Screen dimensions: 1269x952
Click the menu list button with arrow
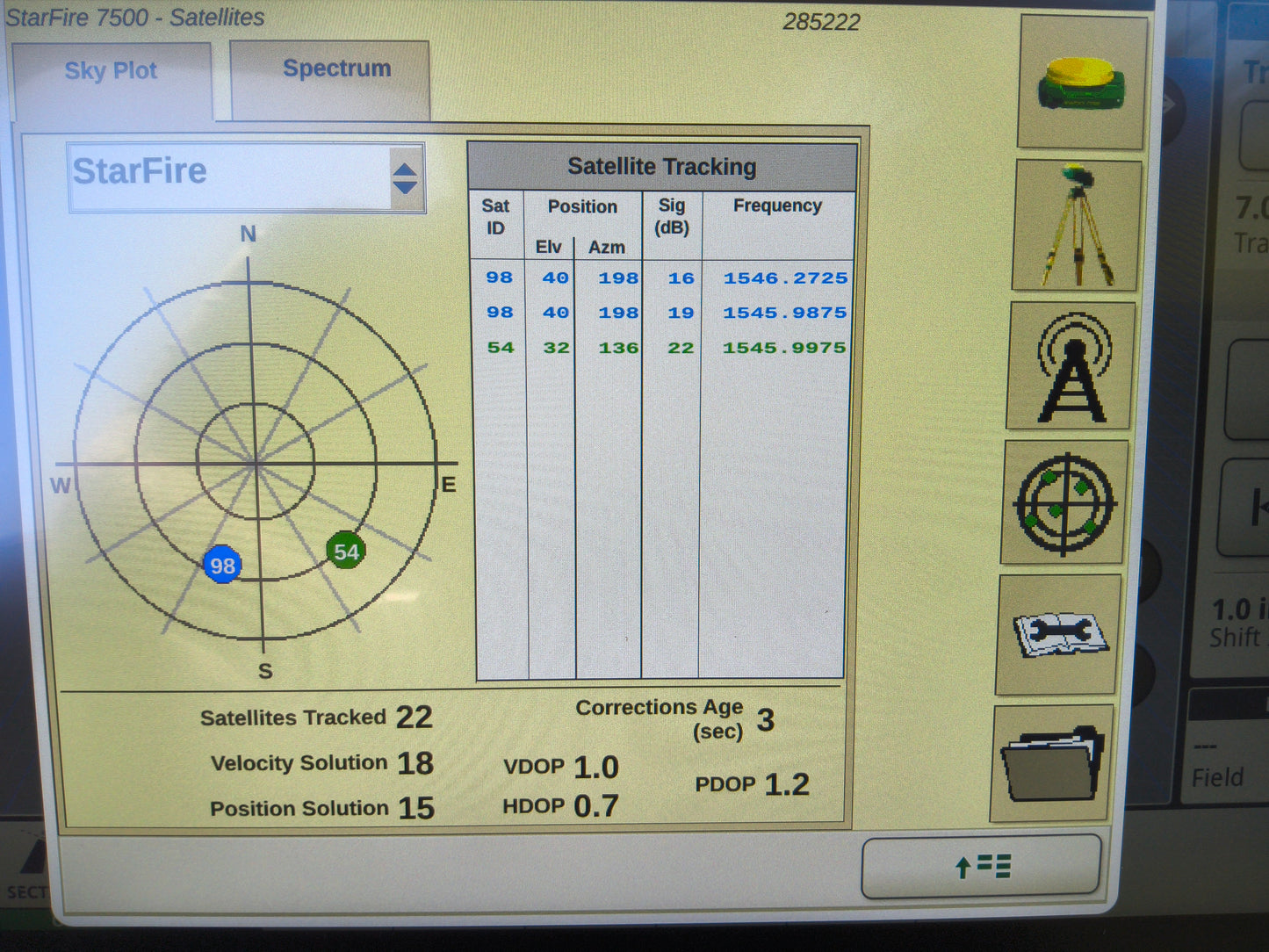pos(981,867)
